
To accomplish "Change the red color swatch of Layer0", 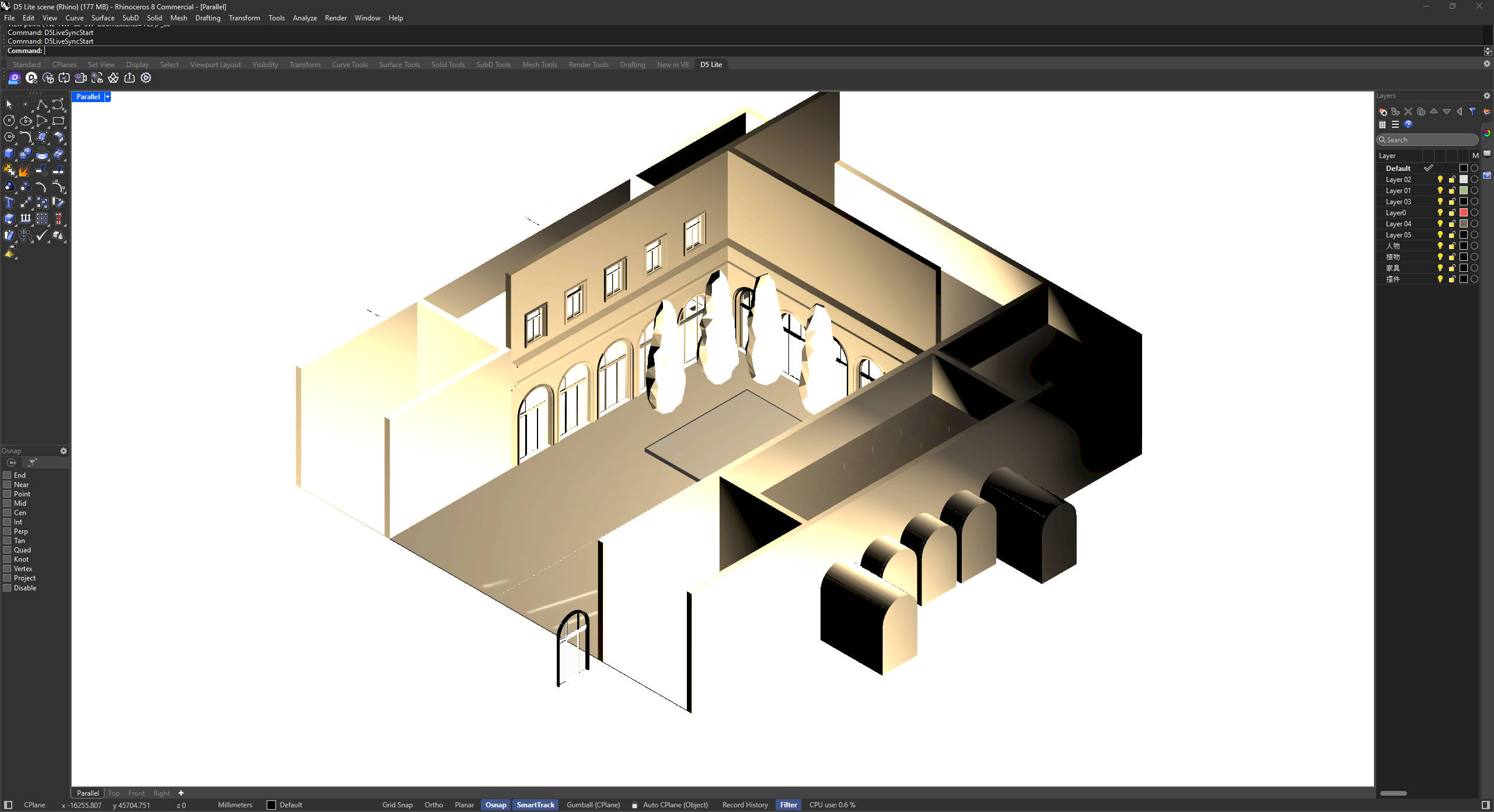I will (1464, 213).
